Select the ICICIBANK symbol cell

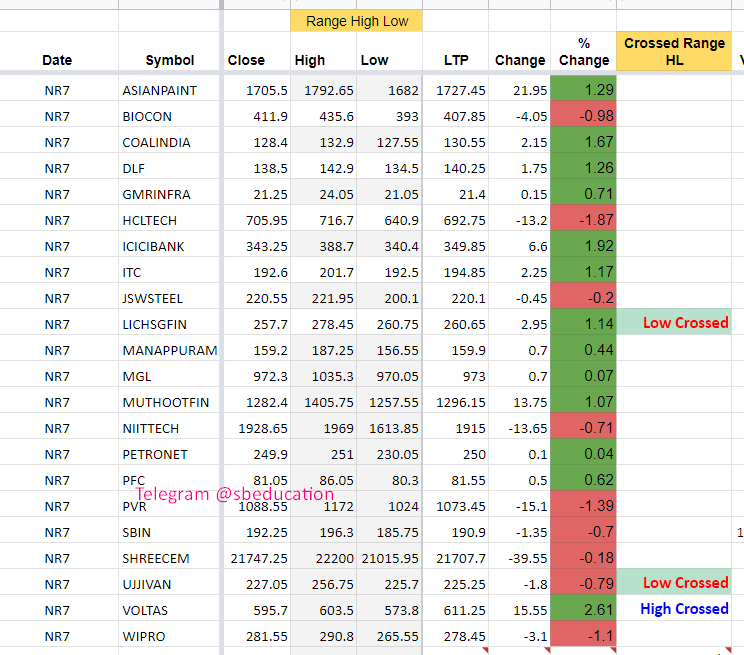click(169, 246)
